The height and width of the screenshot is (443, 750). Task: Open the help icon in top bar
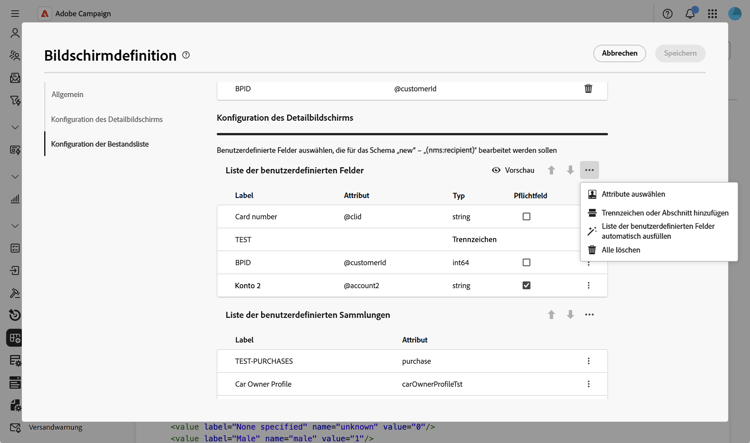[667, 14]
